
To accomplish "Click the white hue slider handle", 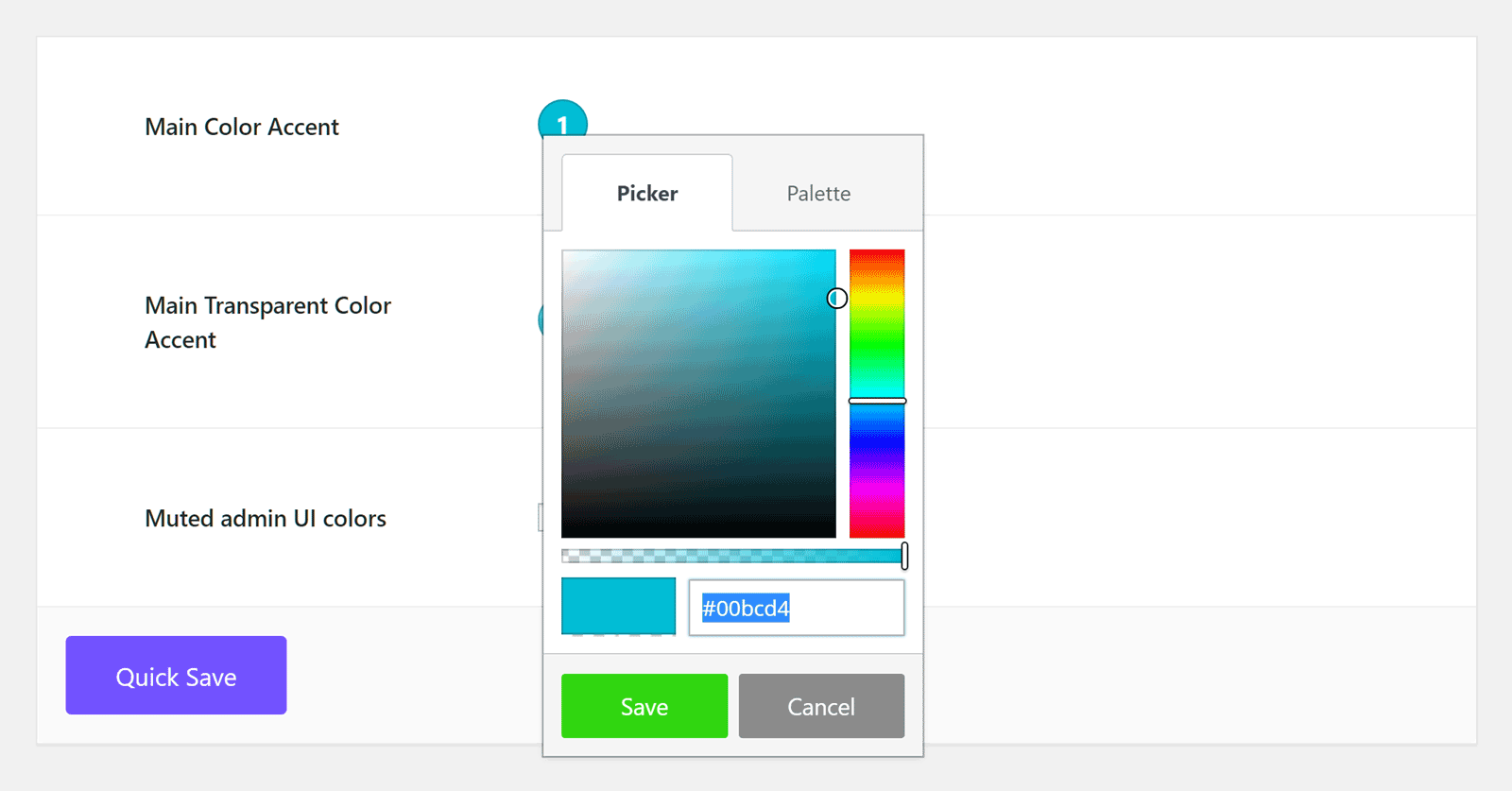I will (877, 401).
